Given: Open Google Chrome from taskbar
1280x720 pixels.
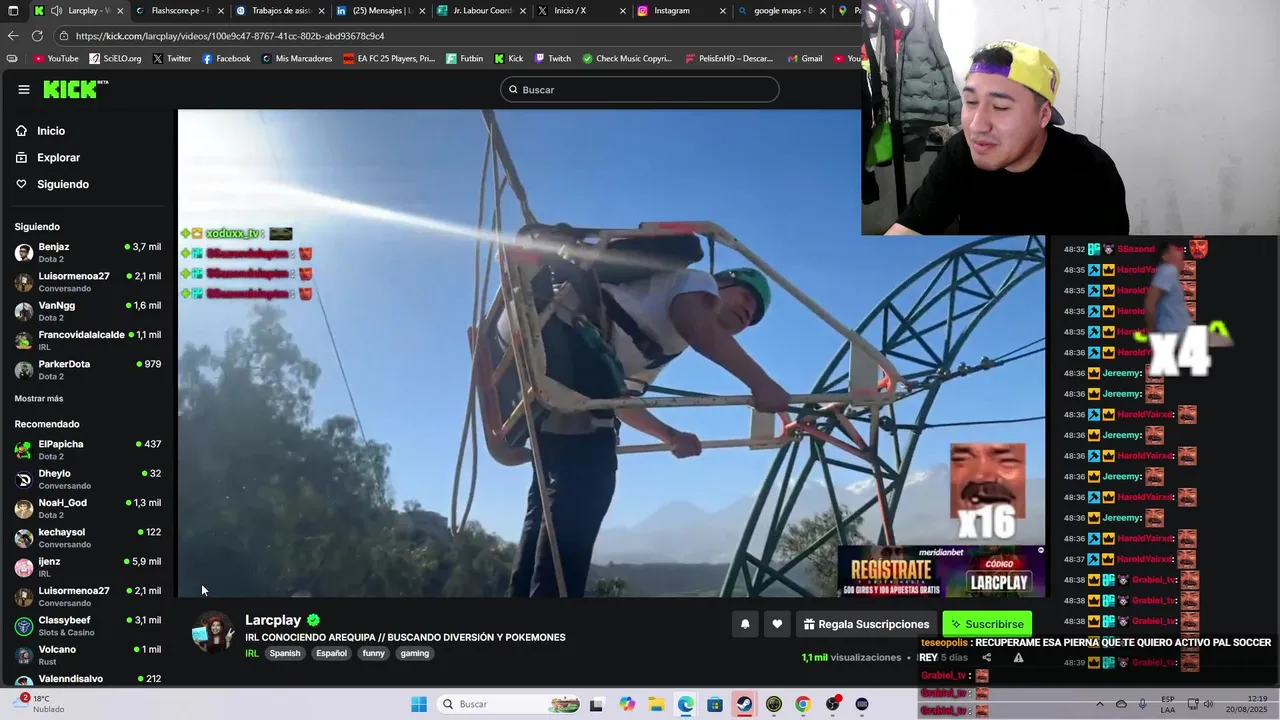Looking at the screenshot, I should [803, 704].
